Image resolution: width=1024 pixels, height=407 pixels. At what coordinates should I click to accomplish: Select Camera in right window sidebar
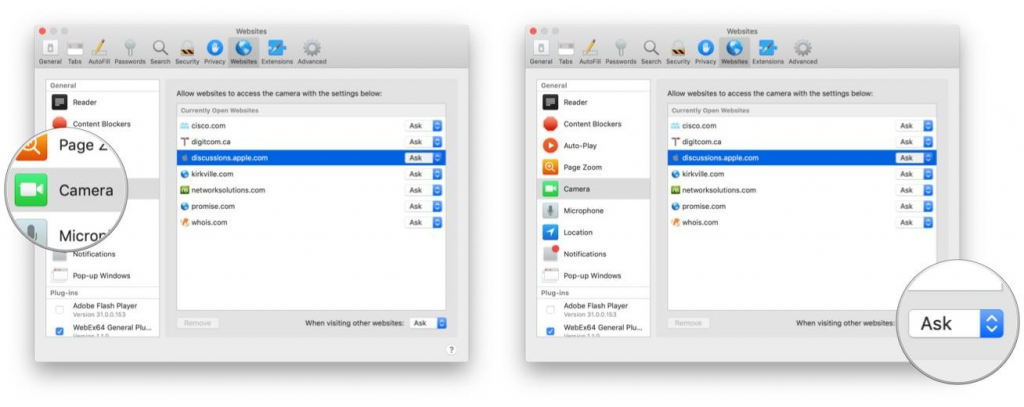coord(593,189)
